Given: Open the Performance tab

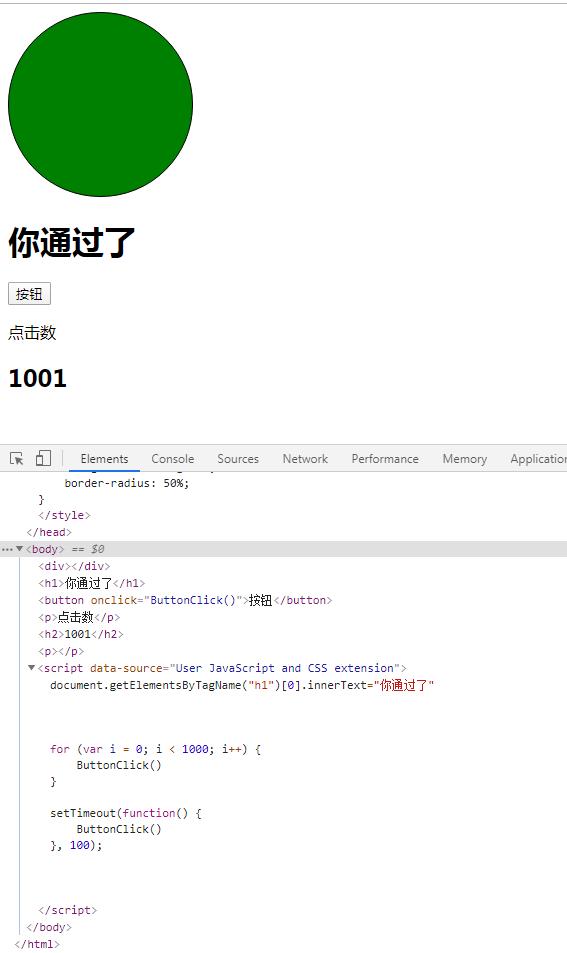Looking at the screenshot, I should 385,459.
